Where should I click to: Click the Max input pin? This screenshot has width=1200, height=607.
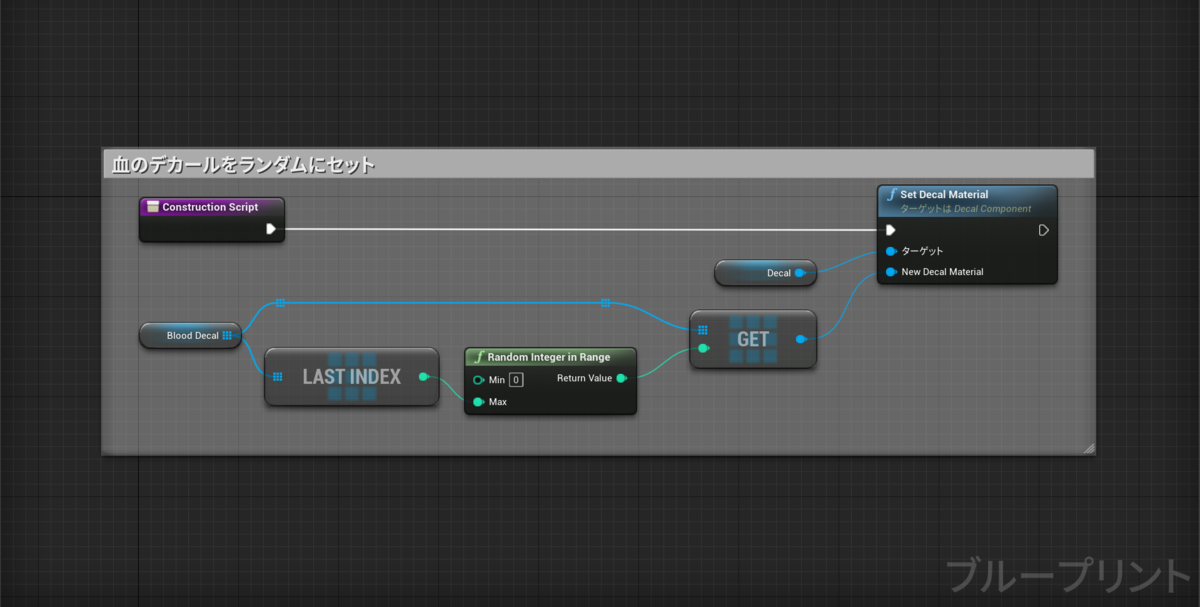(479, 402)
